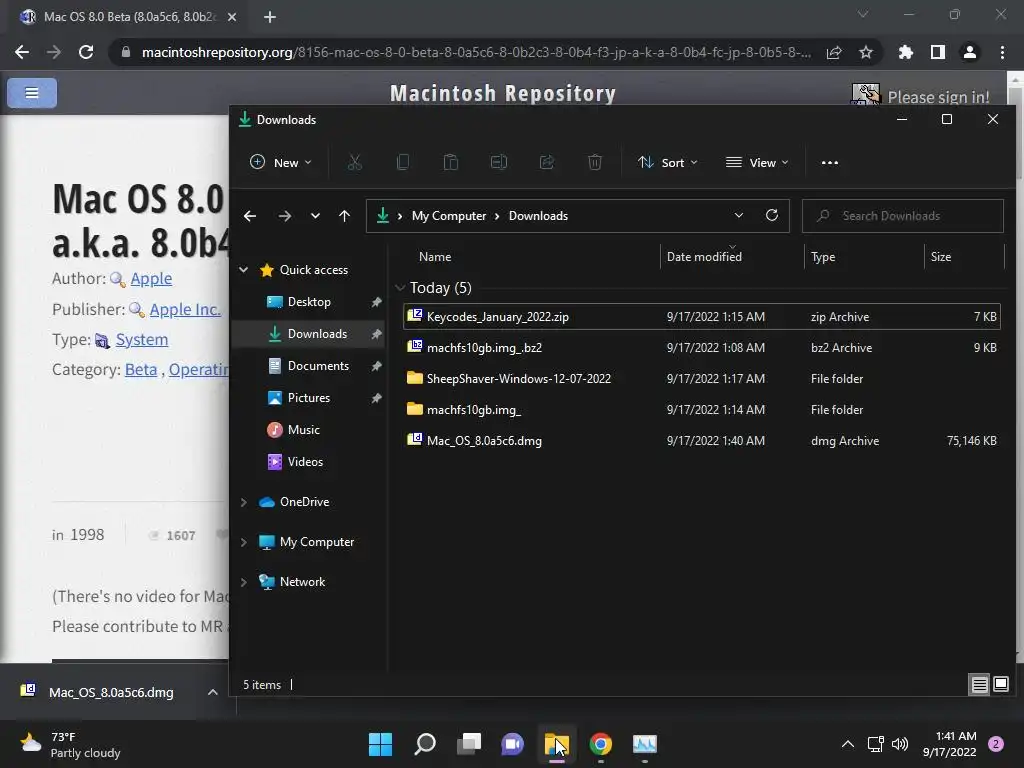This screenshot has width=1024, height=768.
Task: Select Desktop in Quick access
Action: click(309, 302)
